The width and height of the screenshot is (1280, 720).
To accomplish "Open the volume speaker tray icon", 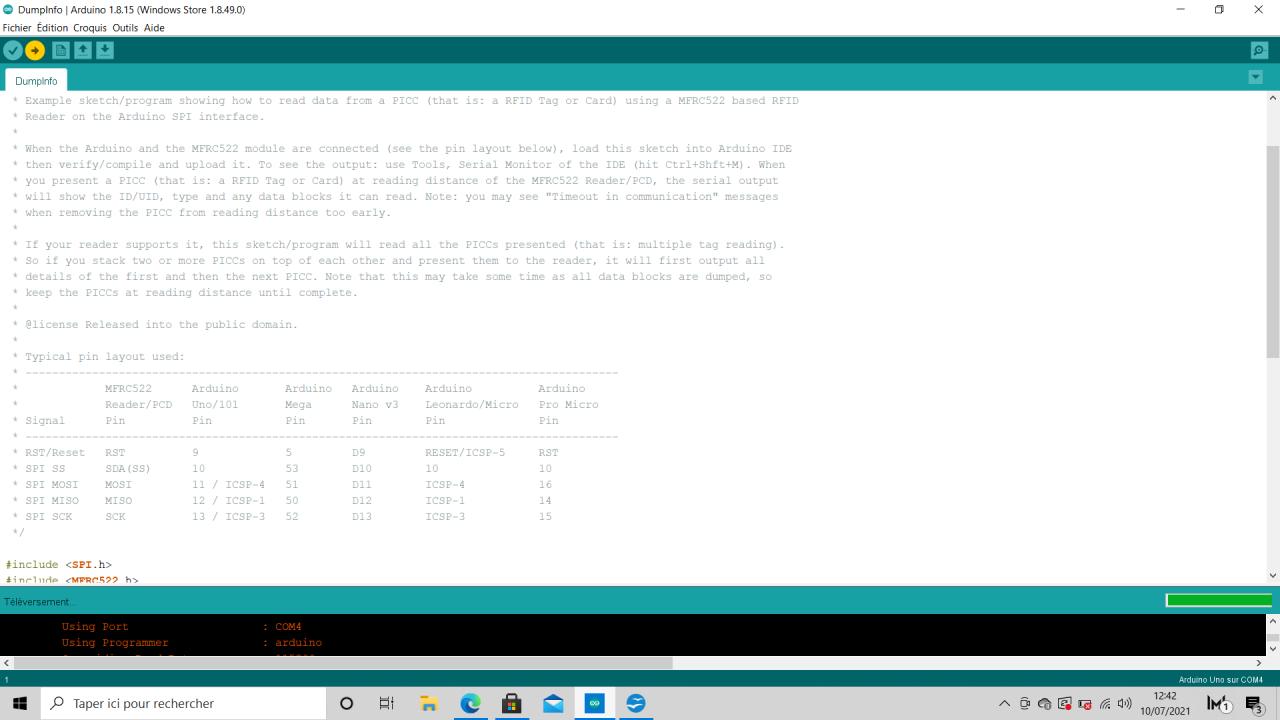I will [x=1125, y=704].
